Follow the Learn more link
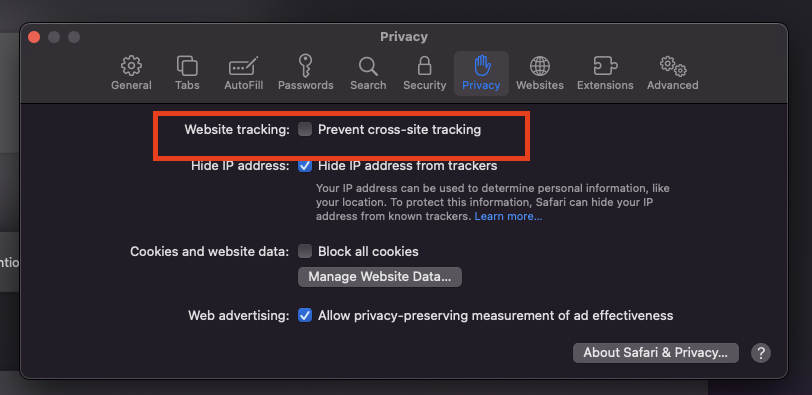Image resolution: width=812 pixels, height=395 pixels. pos(508,216)
